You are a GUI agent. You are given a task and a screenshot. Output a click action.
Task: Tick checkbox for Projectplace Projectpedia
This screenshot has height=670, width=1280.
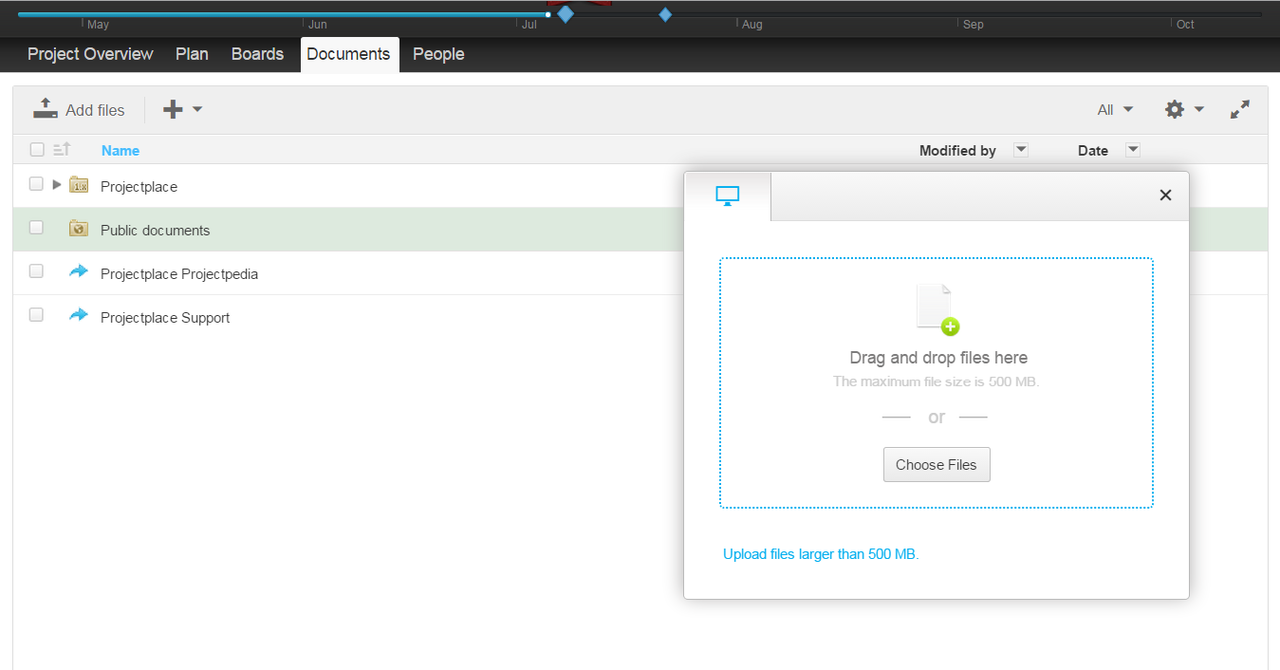[x=37, y=271]
